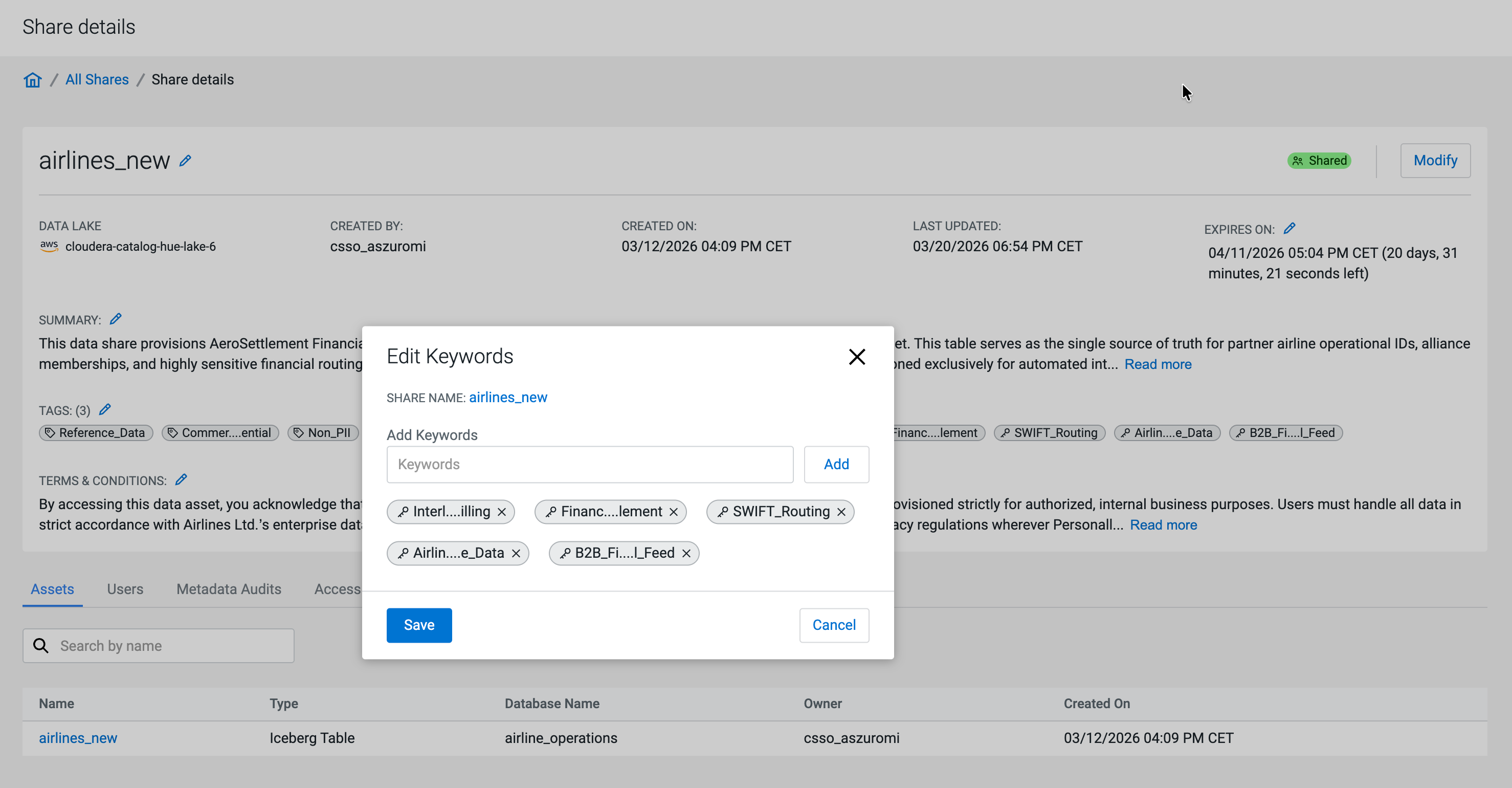Focus the Keywords input field
The image size is (1512, 788).
(x=589, y=465)
